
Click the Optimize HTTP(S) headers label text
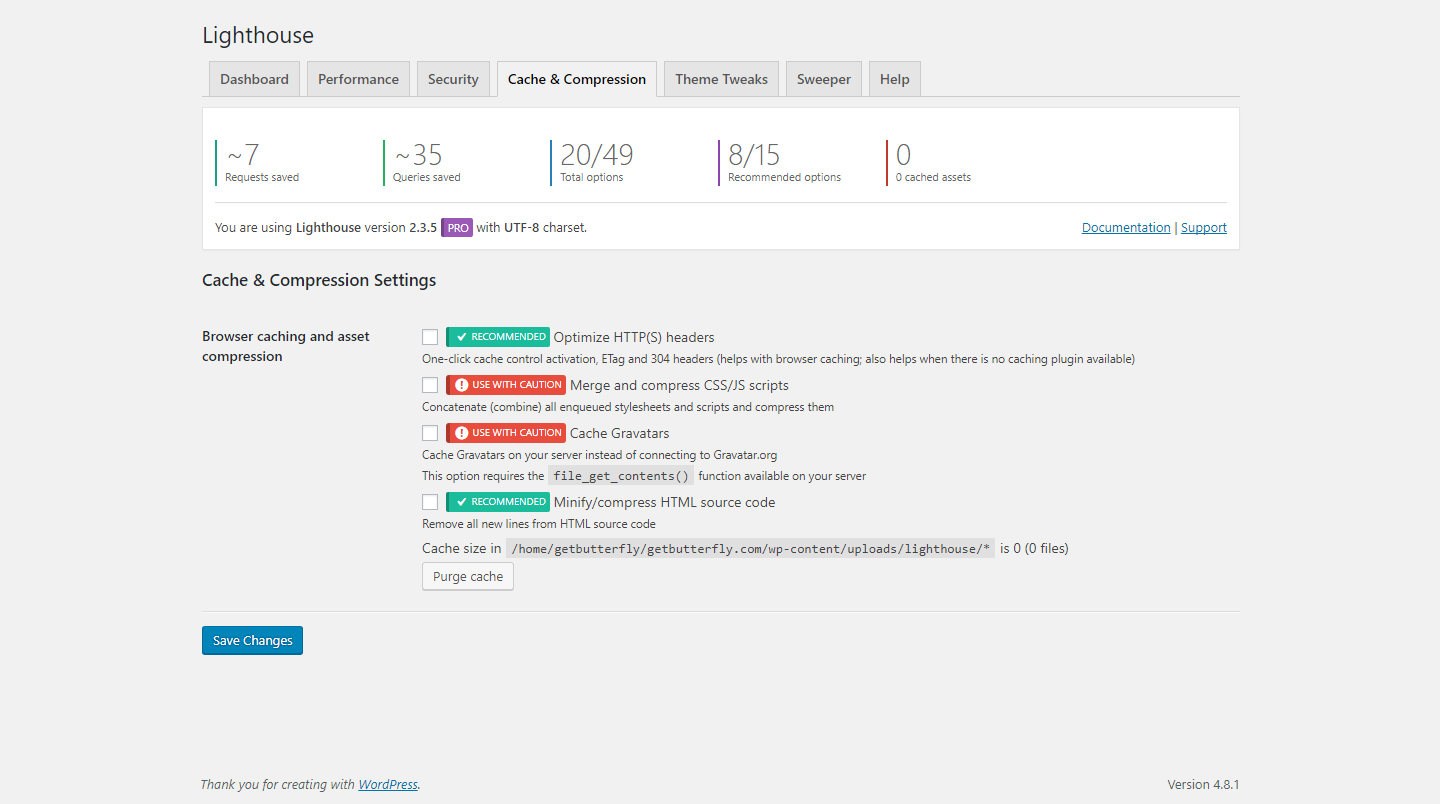634,337
